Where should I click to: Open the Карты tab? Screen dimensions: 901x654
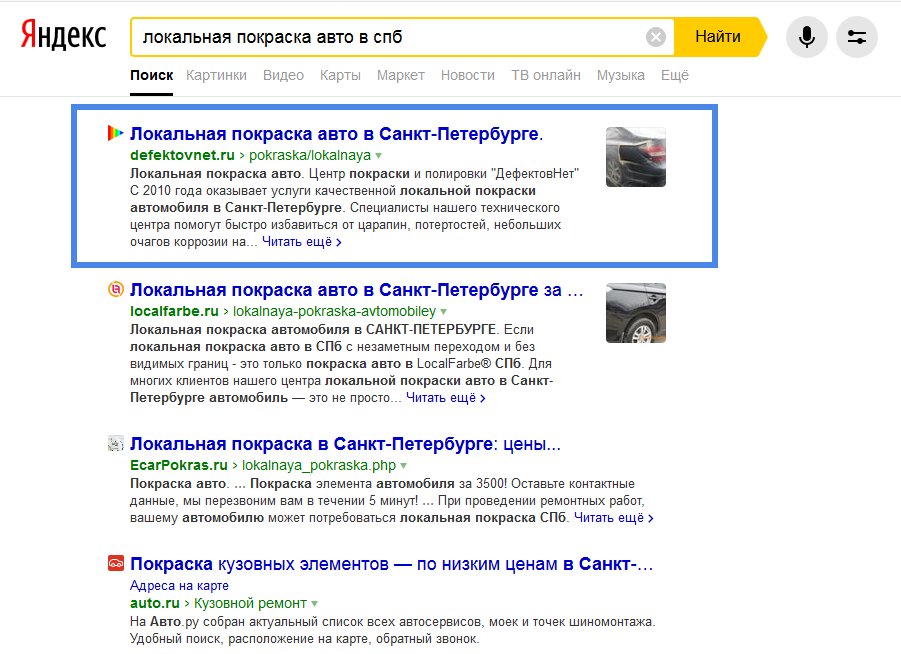pos(340,75)
